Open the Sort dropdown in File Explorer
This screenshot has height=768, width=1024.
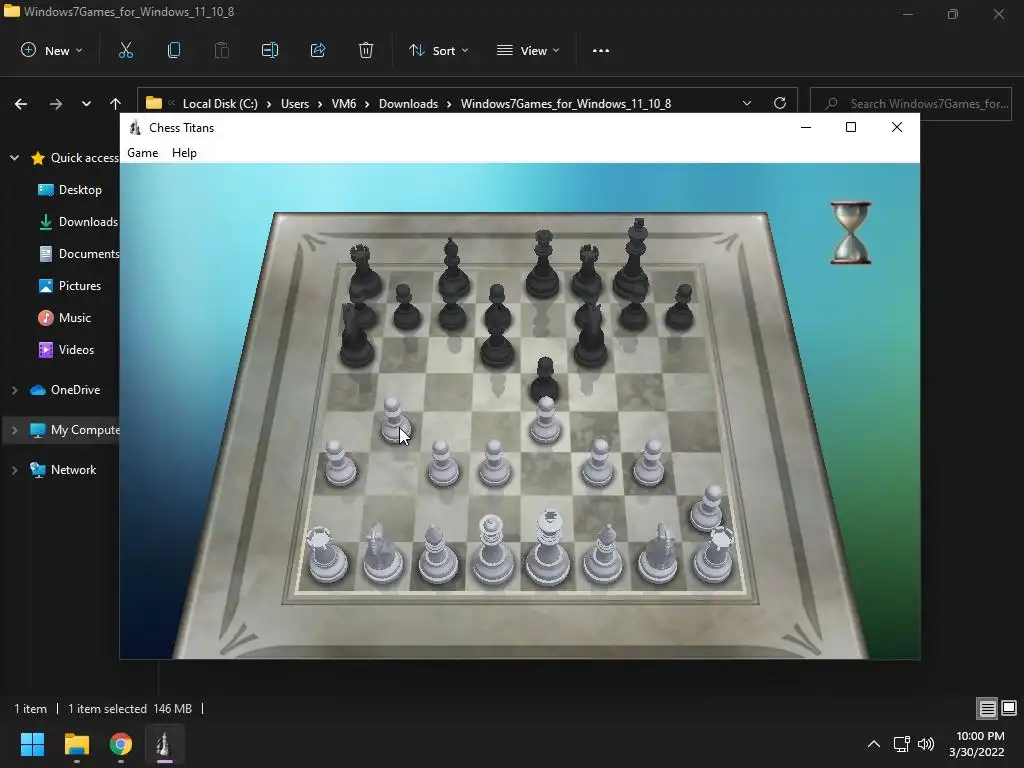point(438,50)
